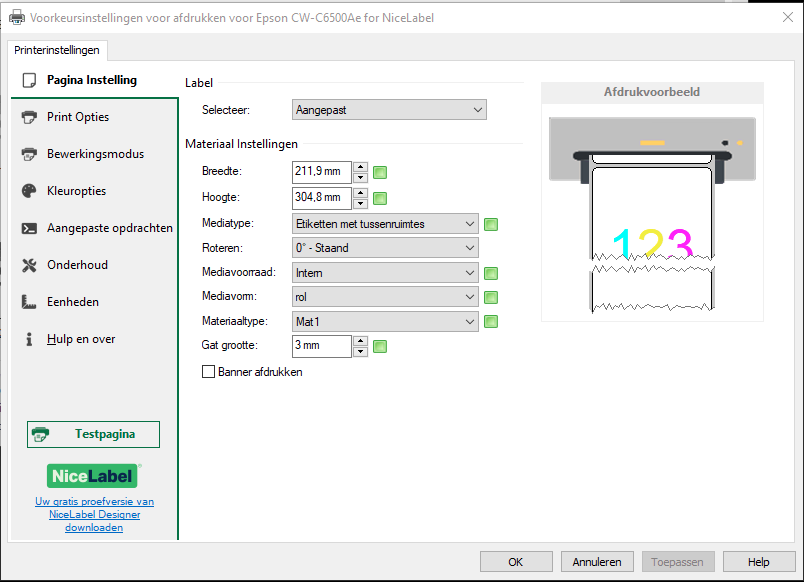The width and height of the screenshot is (804, 582).
Task: Open the Eenheden section
Action: tap(94, 302)
